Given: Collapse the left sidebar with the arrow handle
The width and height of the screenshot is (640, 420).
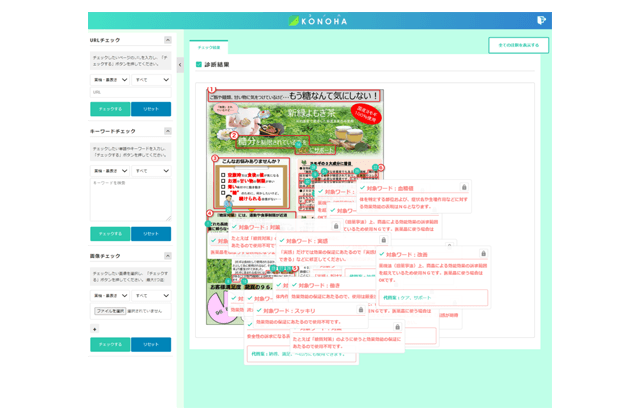Looking at the screenshot, I should click(x=180, y=65).
